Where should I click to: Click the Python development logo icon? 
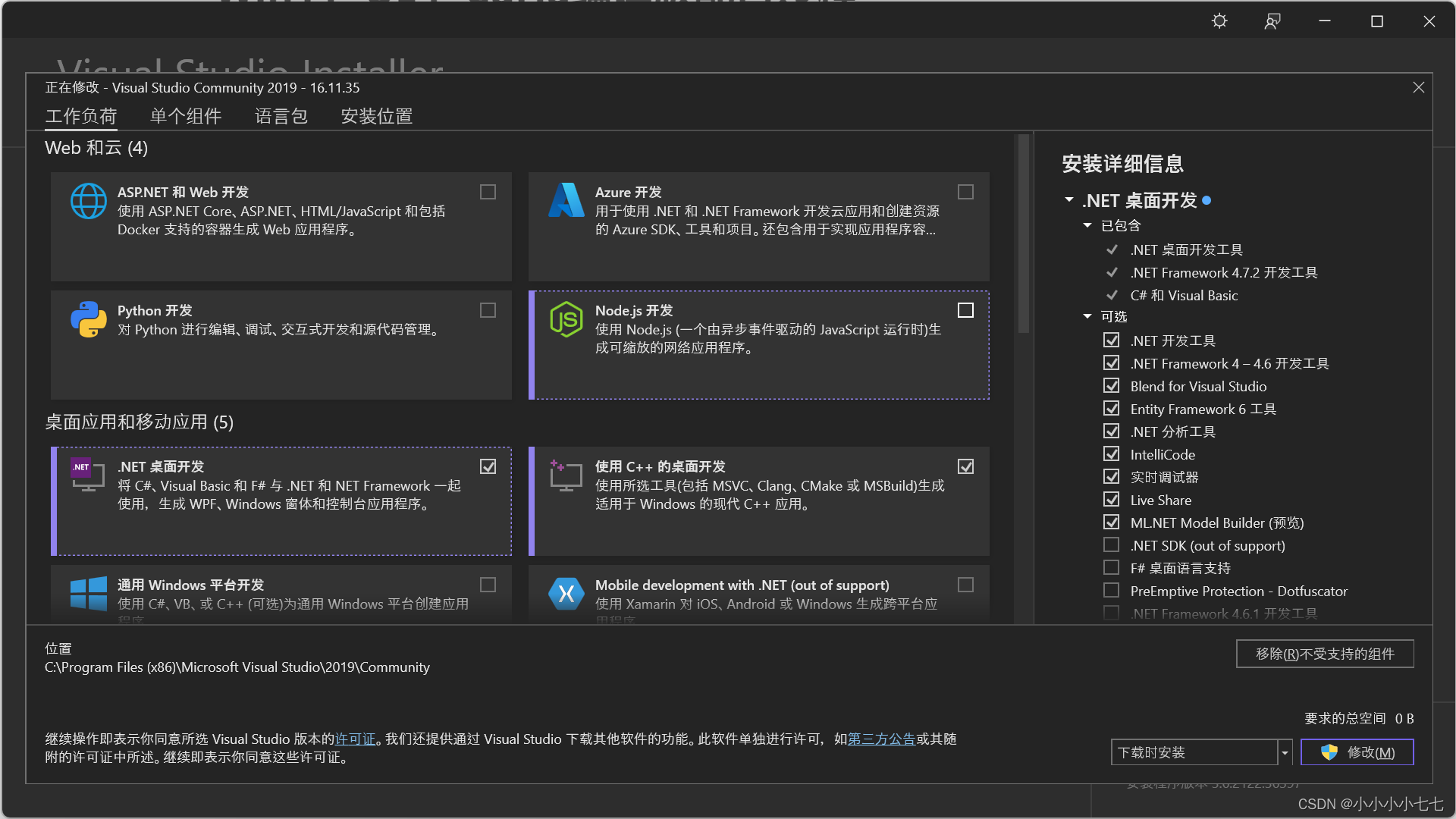pyautogui.click(x=89, y=319)
